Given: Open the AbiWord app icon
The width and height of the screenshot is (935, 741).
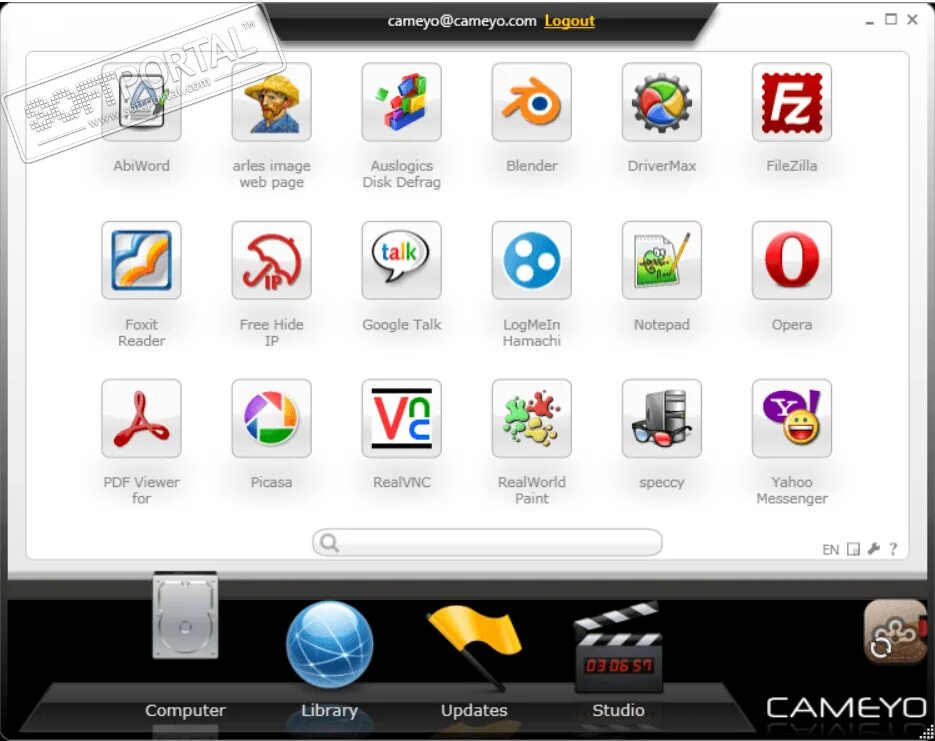Looking at the screenshot, I should click(x=141, y=102).
